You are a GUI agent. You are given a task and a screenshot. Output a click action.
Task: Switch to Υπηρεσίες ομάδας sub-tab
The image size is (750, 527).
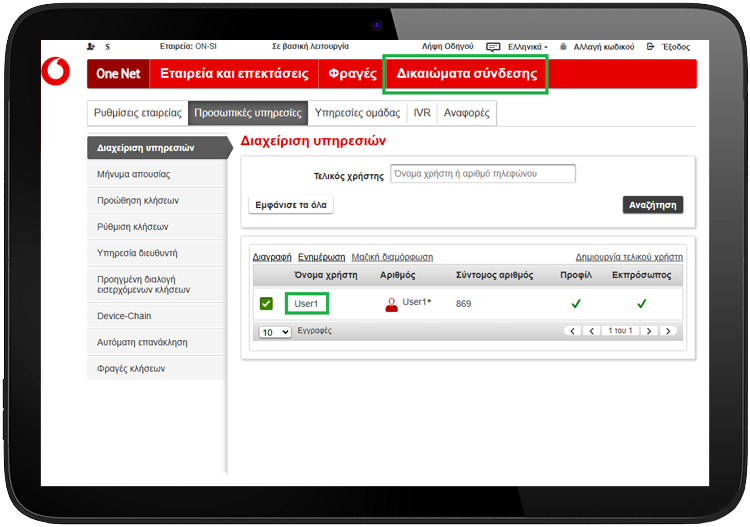click(x=357, y=113)
